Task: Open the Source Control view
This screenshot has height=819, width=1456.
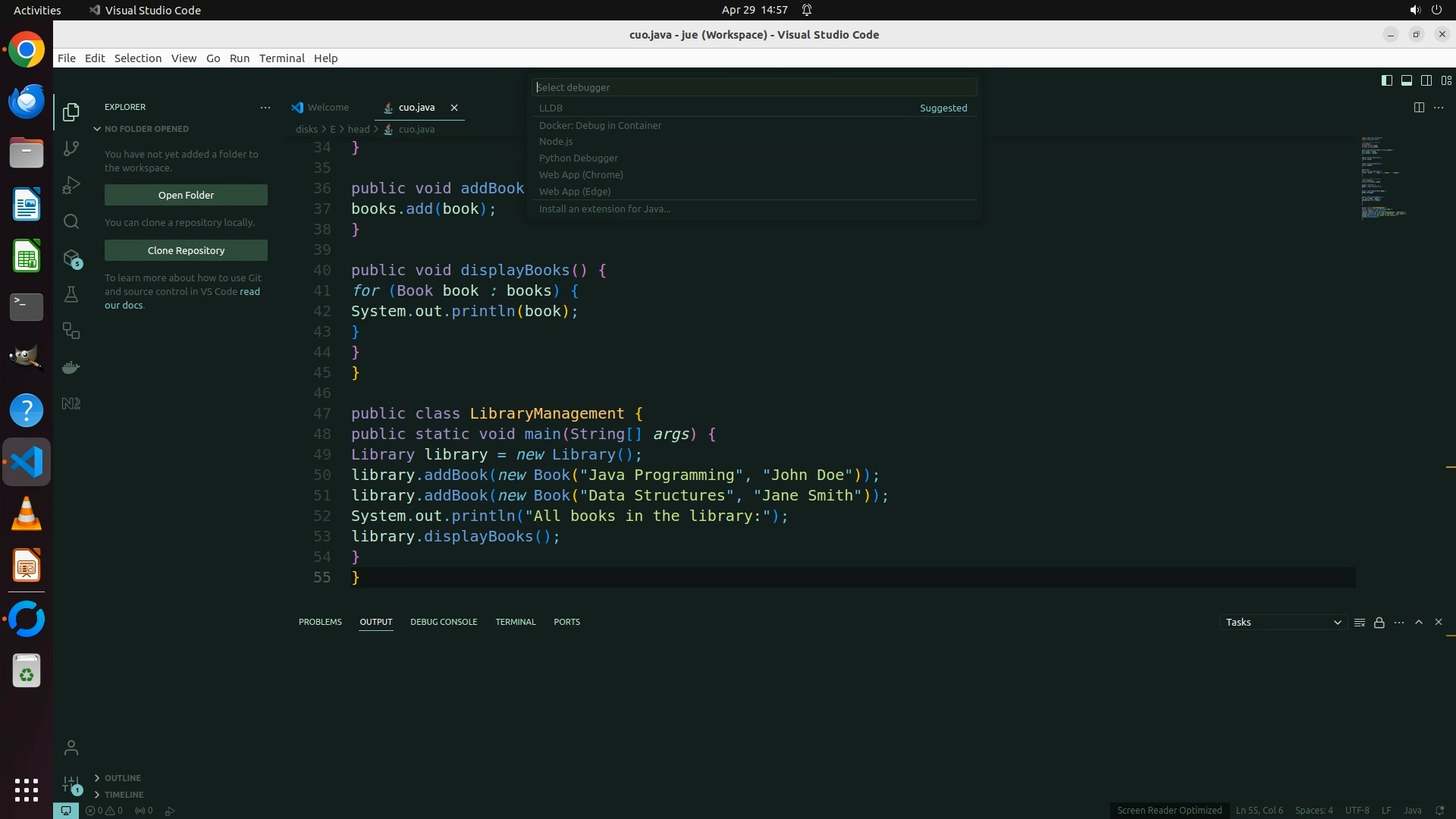Action: pyautogui.click(x=71, y=149)
